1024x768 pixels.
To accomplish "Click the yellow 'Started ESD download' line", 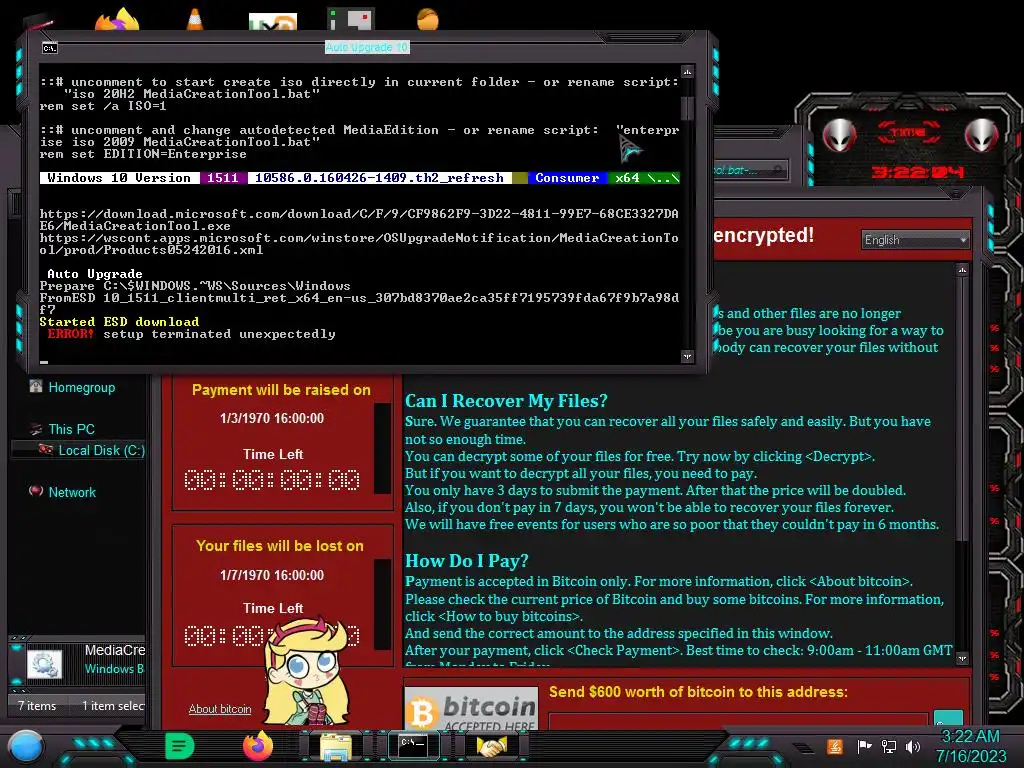I will point(119,321).
